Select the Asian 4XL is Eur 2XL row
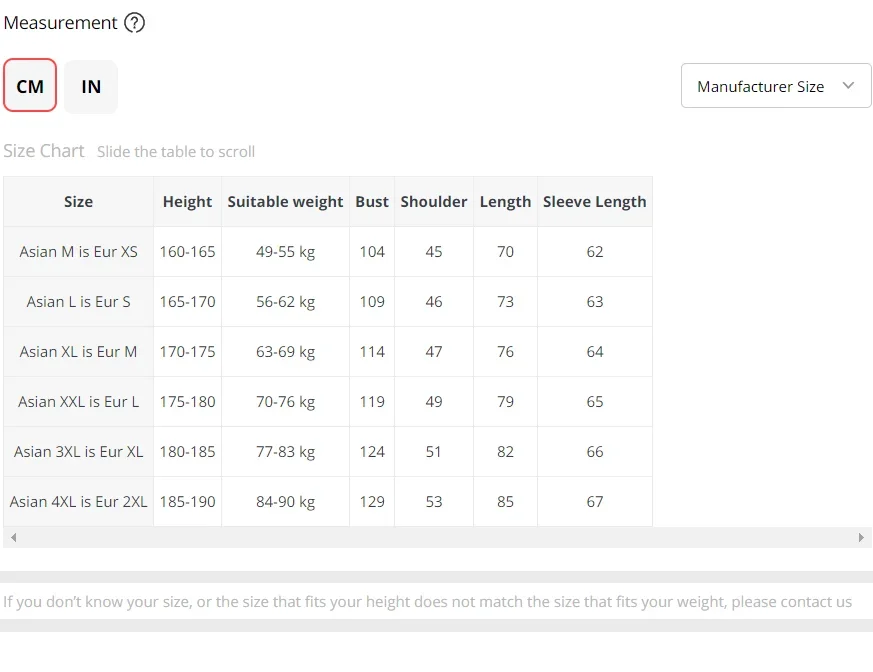873x672 pixels. [x=328, y=502]
